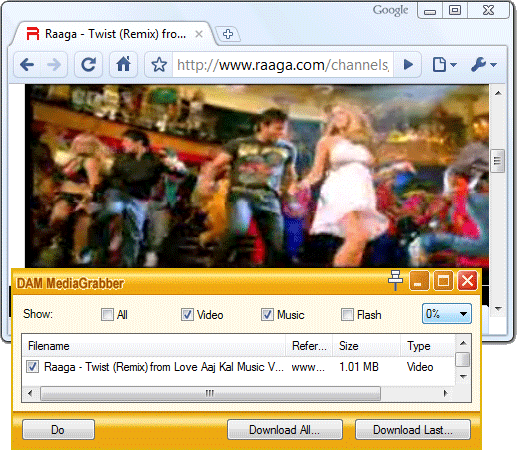
Task: Bookmark this page with the star icon
Action: point(159,65)
